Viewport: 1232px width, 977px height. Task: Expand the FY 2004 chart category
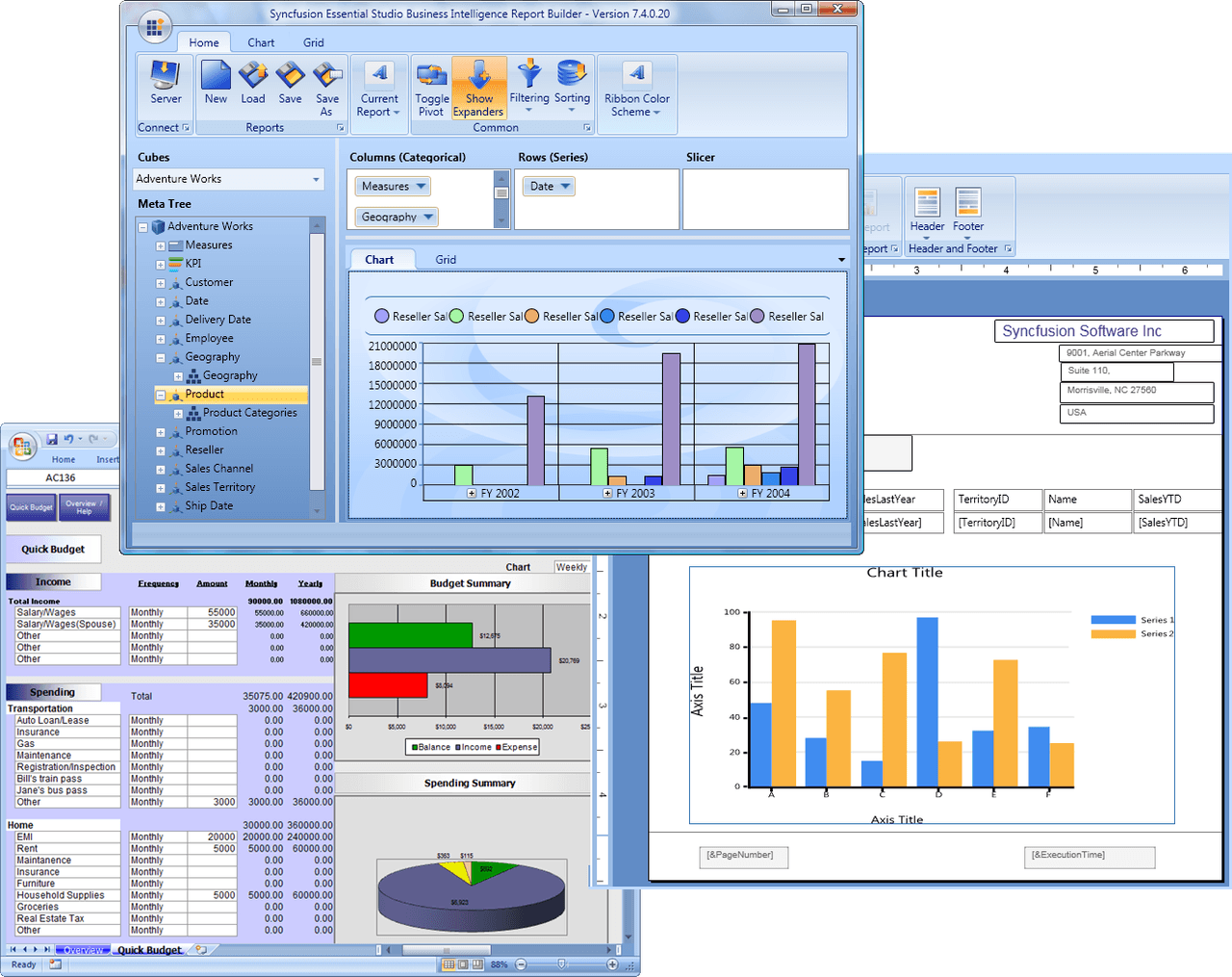point(743,493)
